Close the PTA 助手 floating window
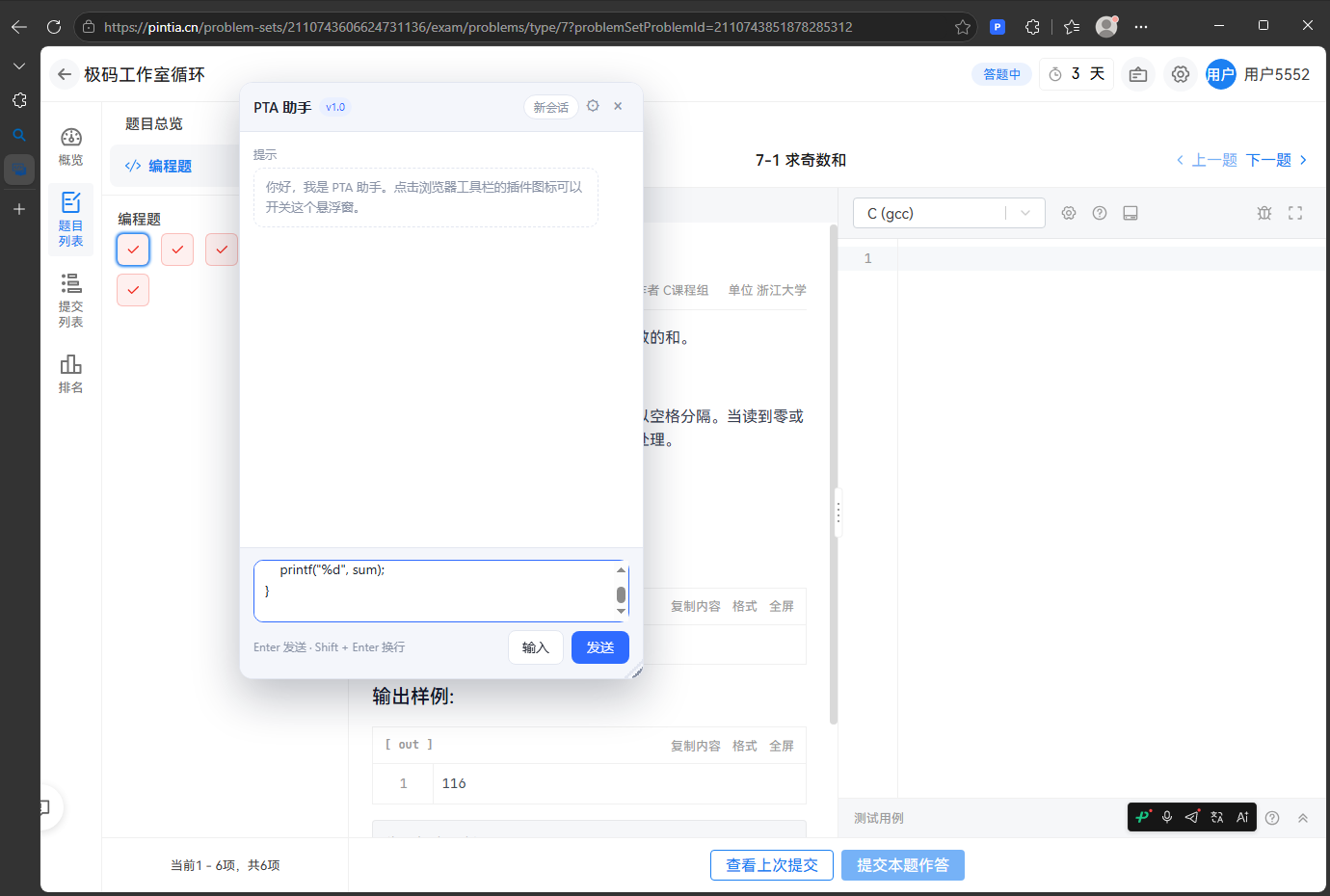1330x896 pixels. 618,106
